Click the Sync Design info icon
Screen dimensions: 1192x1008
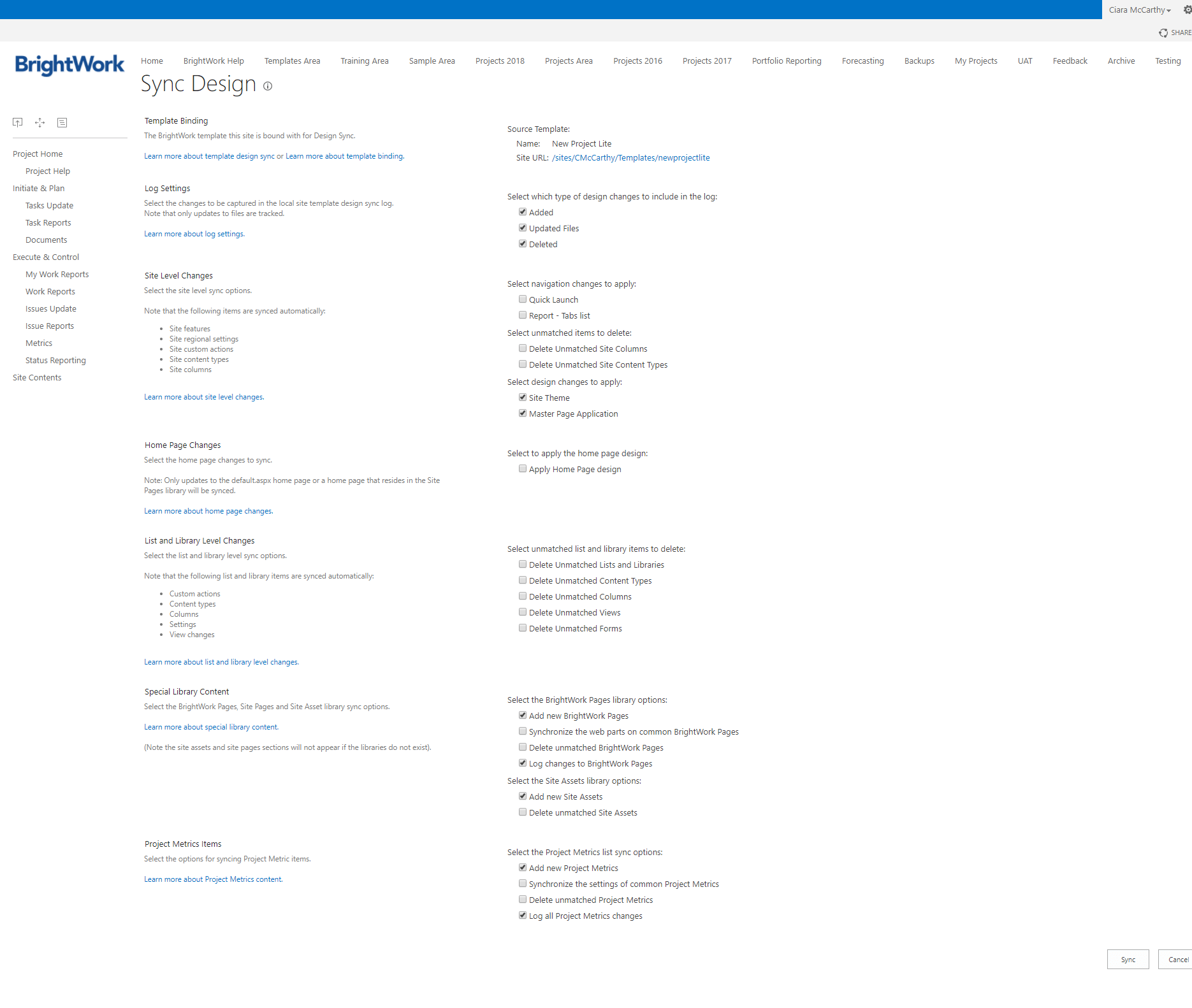pos(268,86)
